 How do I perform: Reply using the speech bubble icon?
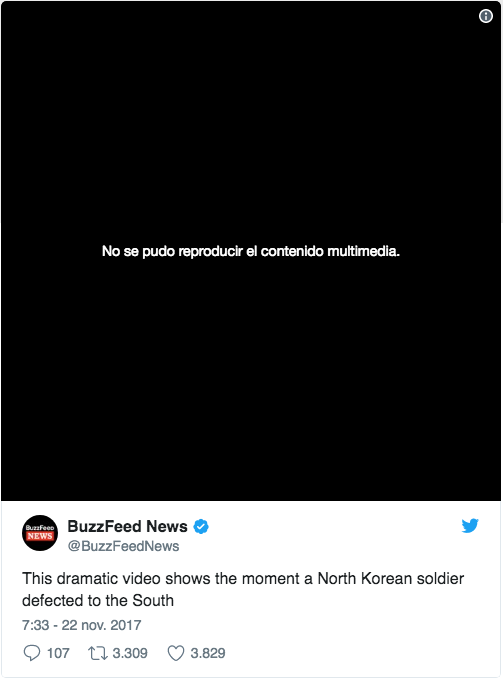tap(32, 653)
